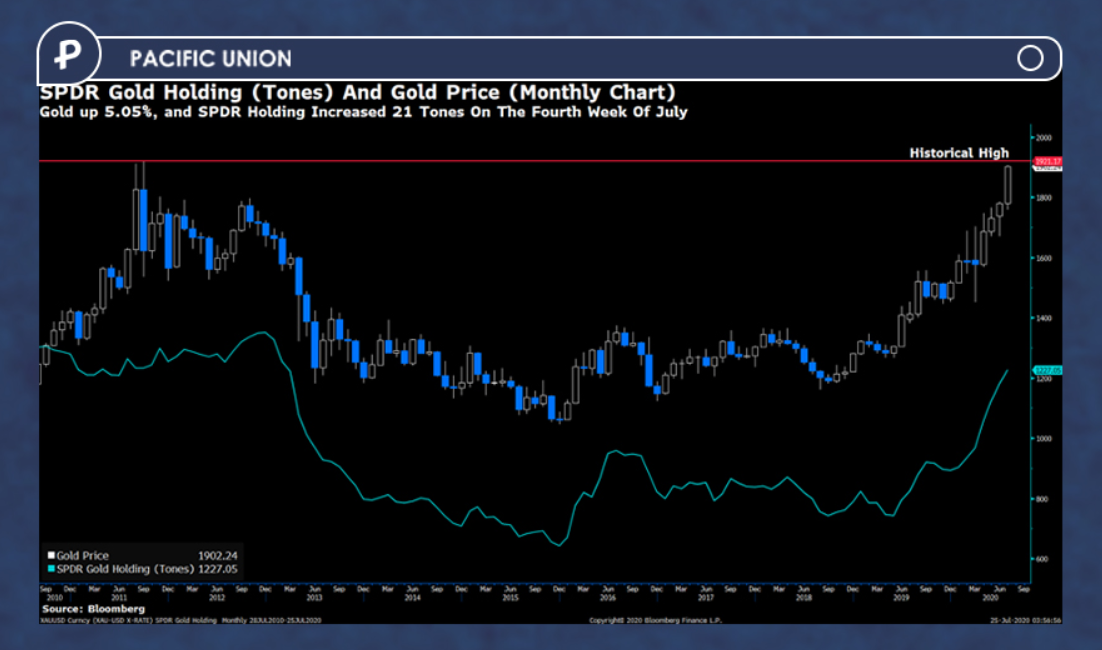Click the Gold Price legend label
The height and width of the screenshot is (650, 1102).
(82, 556)
